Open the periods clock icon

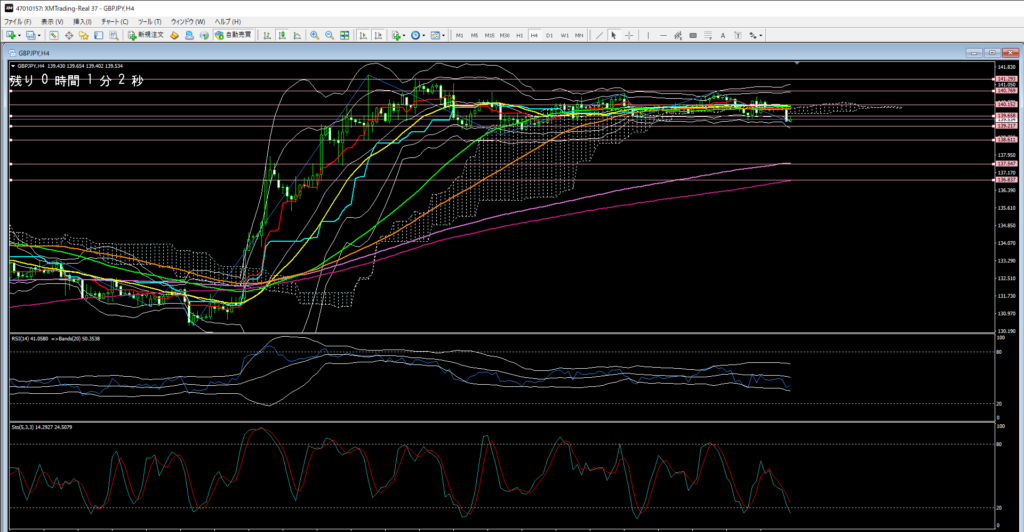(x=415, y=35)
